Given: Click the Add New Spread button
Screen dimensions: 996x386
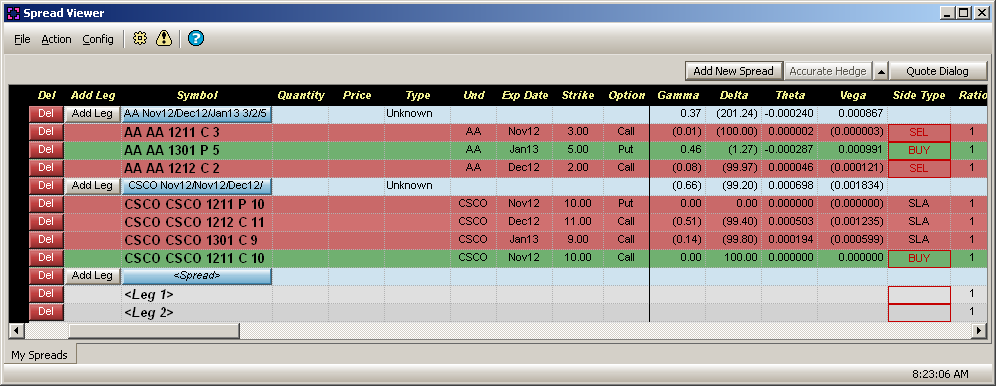Looking at the screenshot, I should point(734,71).
